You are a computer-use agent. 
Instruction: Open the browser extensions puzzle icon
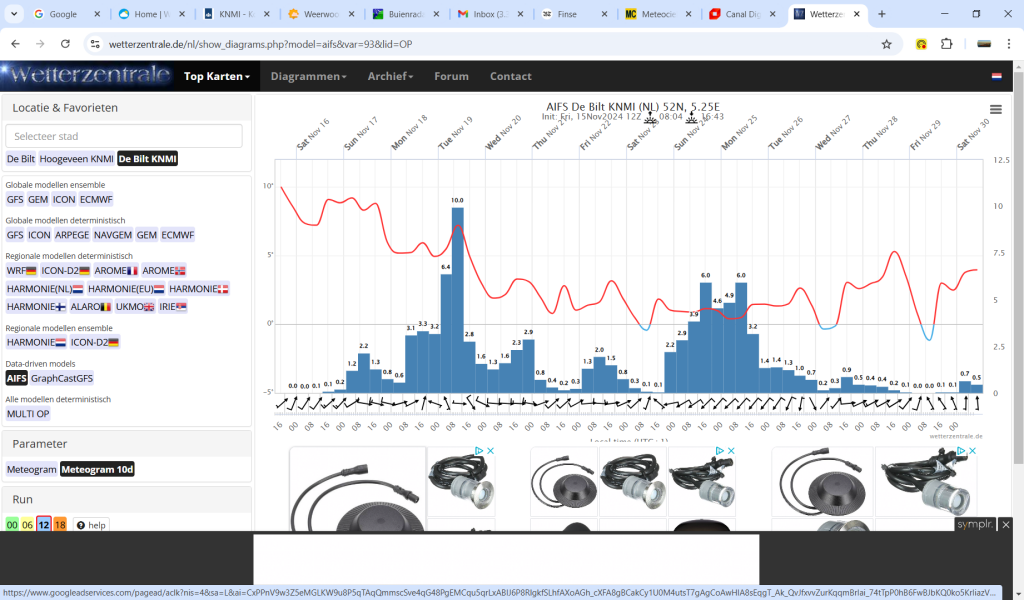point(946,44)
